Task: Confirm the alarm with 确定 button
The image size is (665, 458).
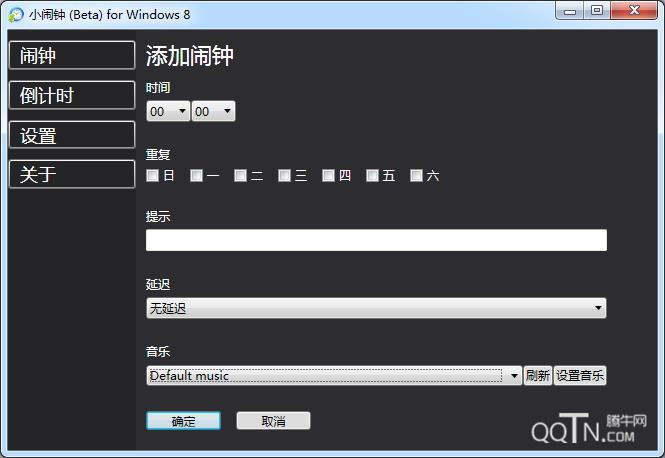Action: [183, 421]
